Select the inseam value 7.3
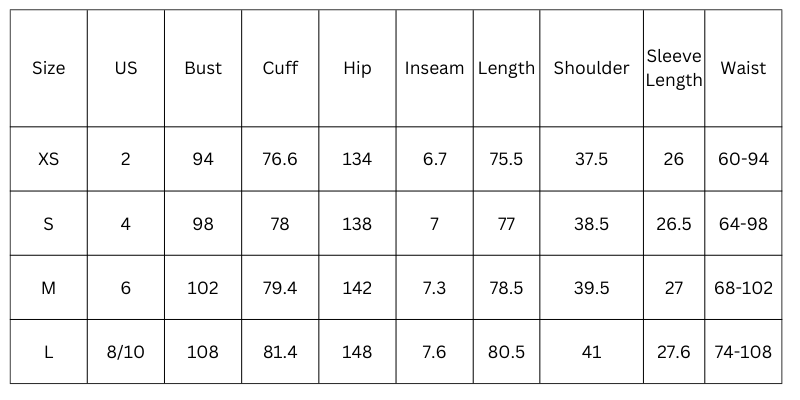The width and height of the screenshot is (800, 400). point(434,288)
